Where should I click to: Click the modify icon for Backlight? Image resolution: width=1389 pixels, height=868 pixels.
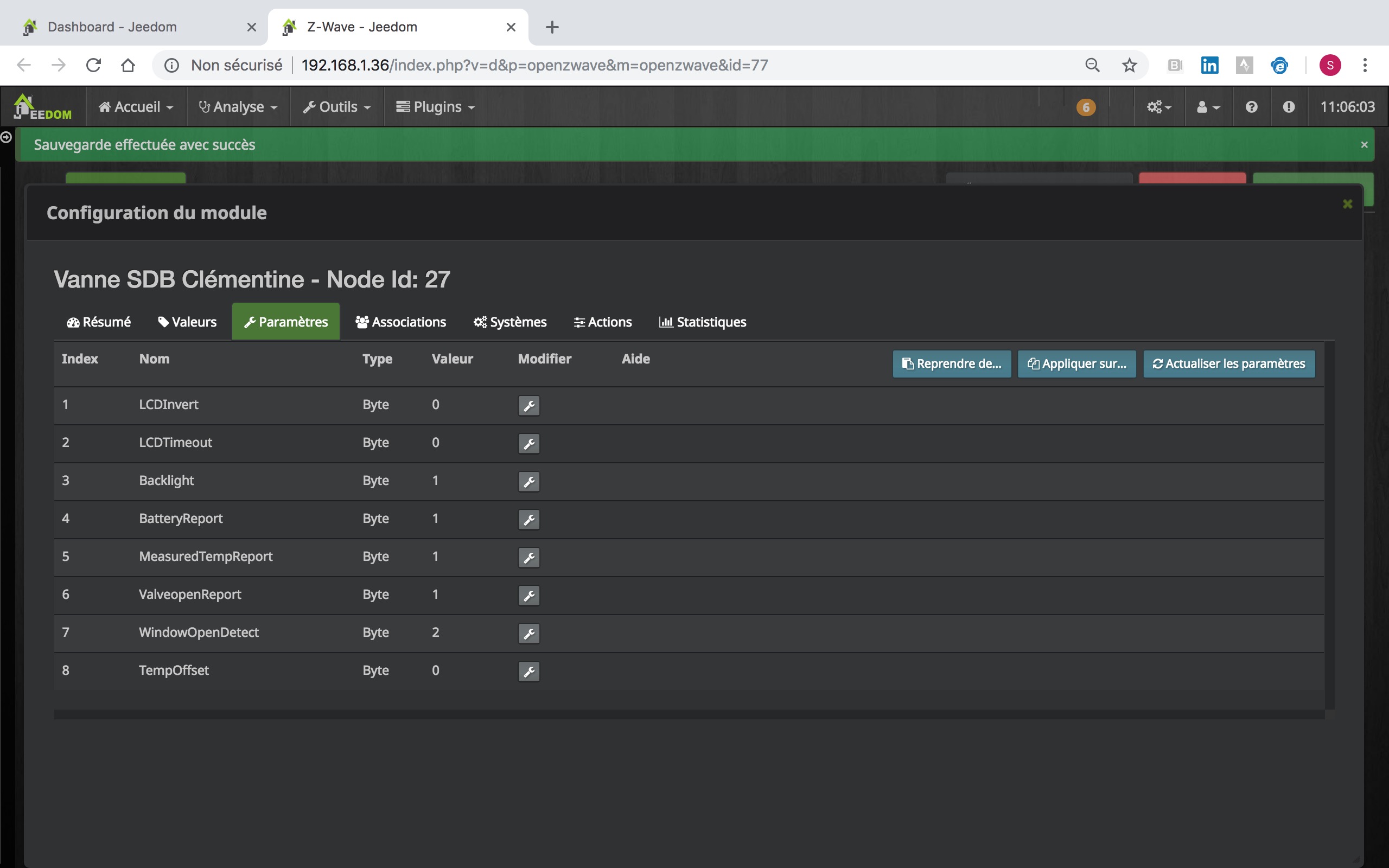click(x=528, y=481)
